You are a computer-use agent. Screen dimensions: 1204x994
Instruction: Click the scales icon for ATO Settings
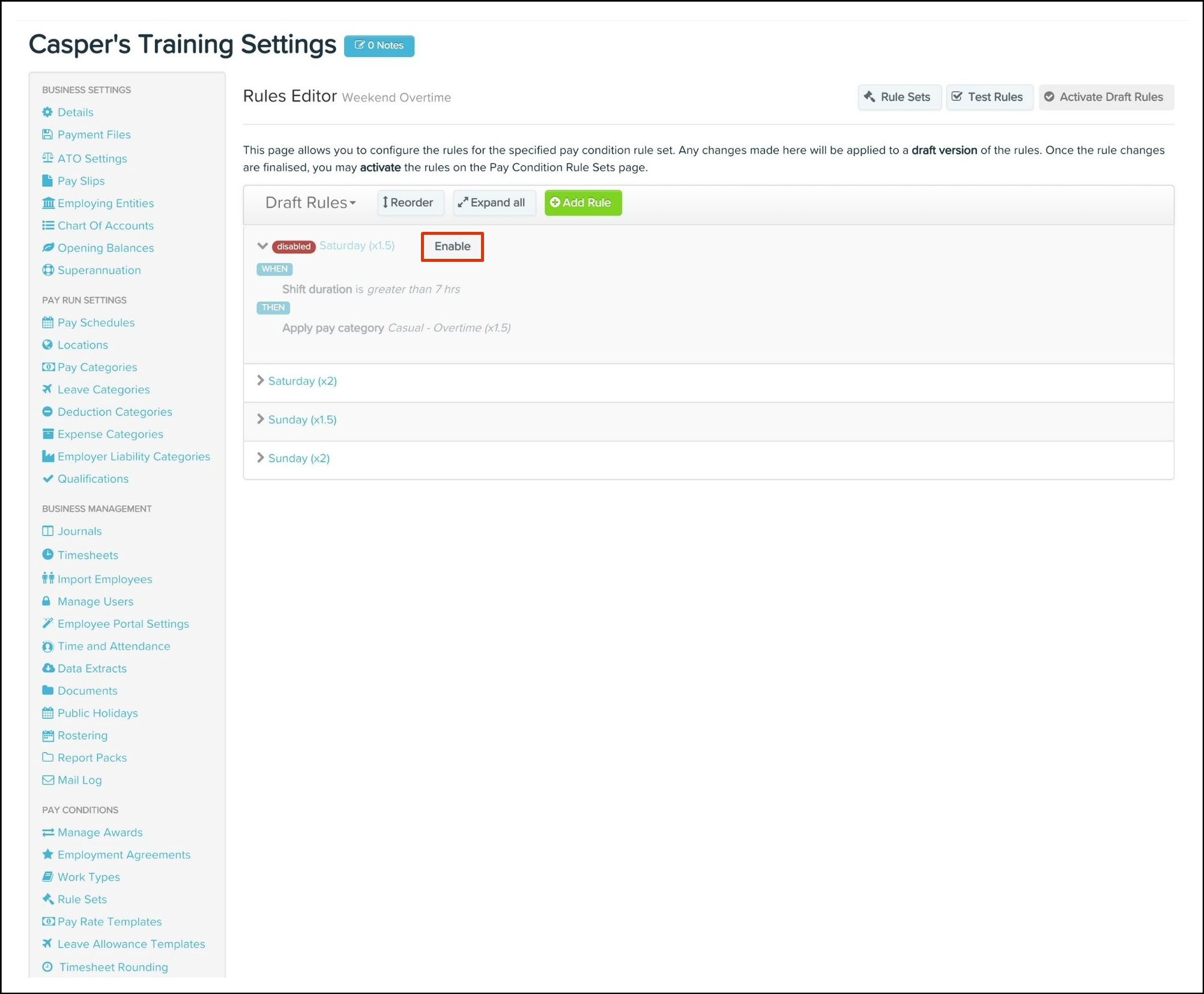[47, 158]
